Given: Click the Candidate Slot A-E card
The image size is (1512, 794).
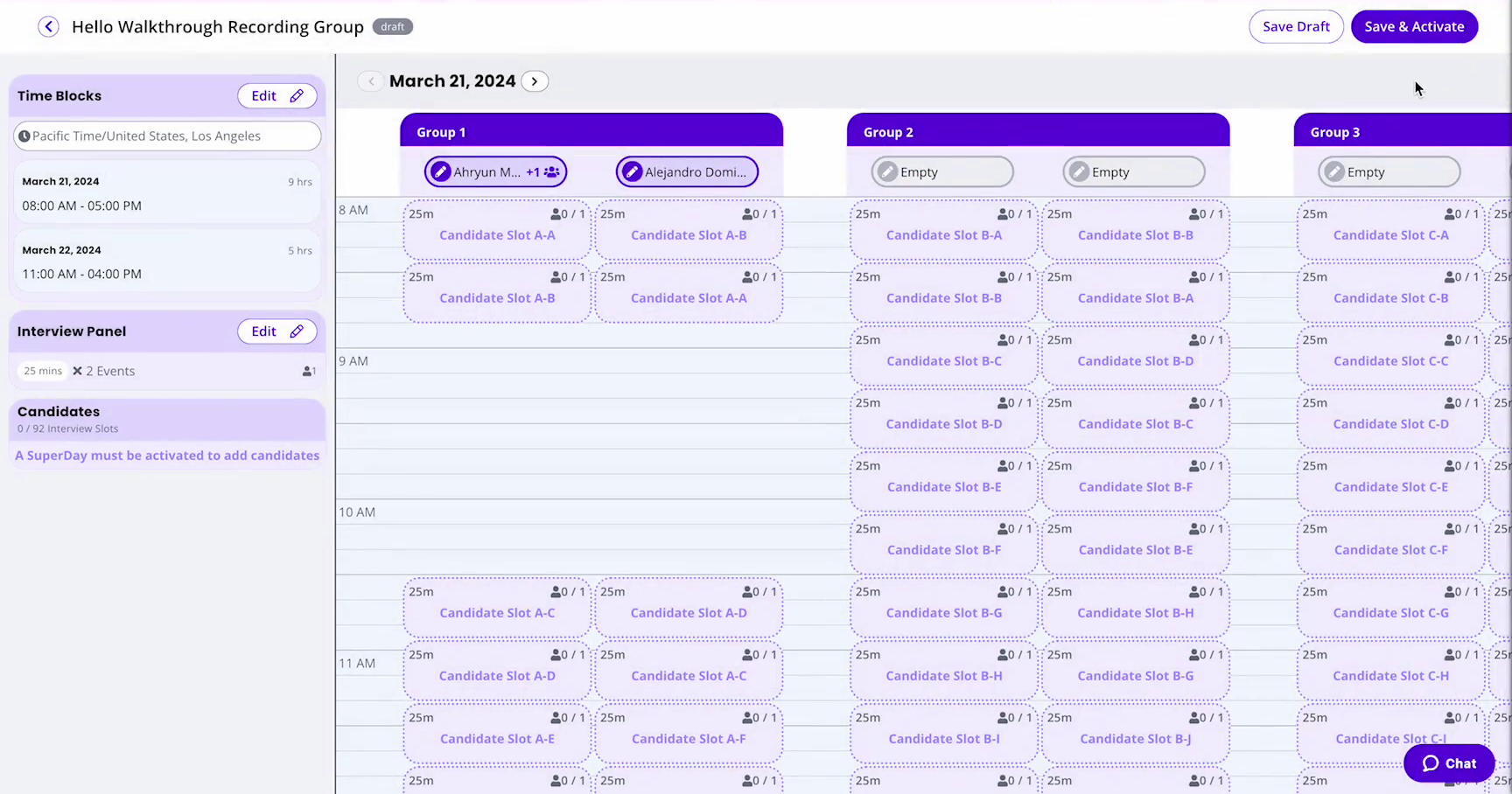Looking at the screenshot, I should tap(497, 734).
